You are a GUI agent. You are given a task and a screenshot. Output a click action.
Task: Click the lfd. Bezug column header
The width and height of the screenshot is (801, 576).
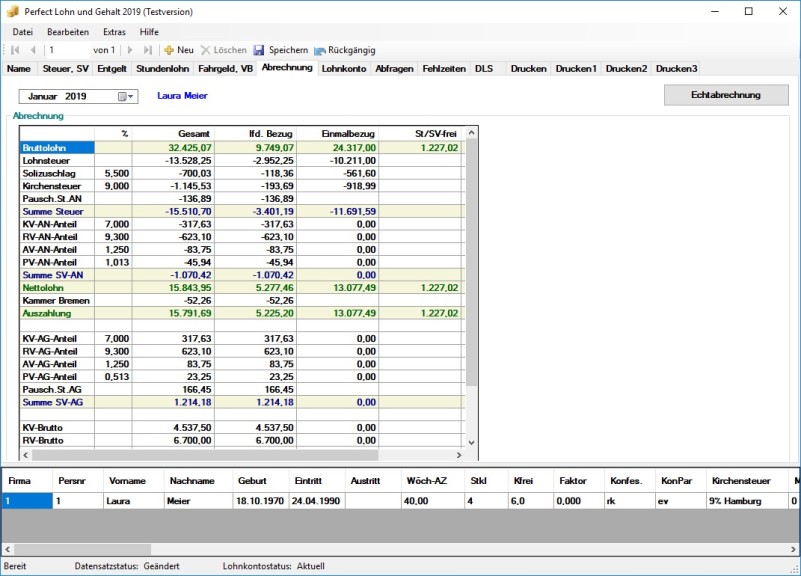point(255,133)
